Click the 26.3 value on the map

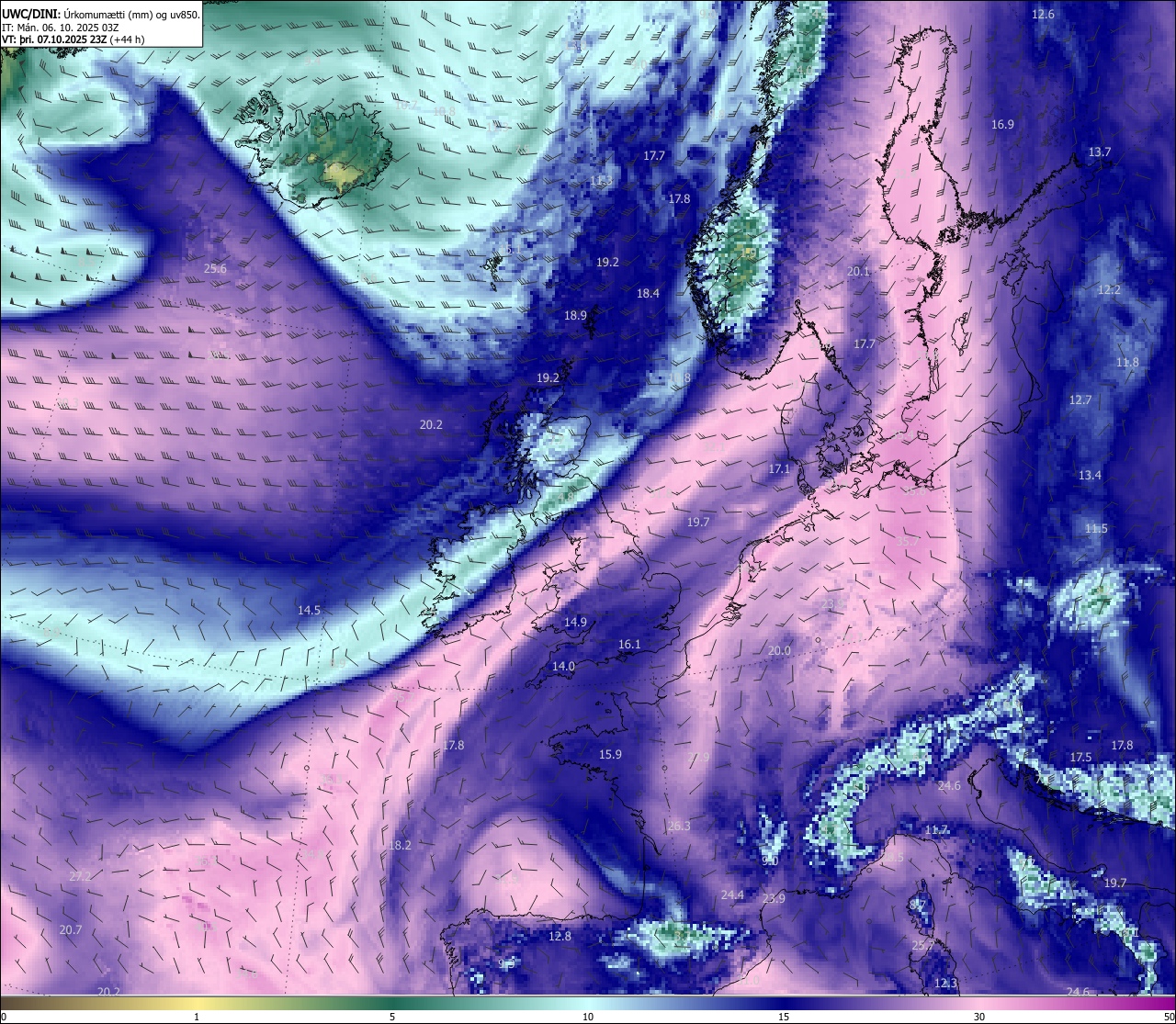pyautogui.click(x=678, y=827)
